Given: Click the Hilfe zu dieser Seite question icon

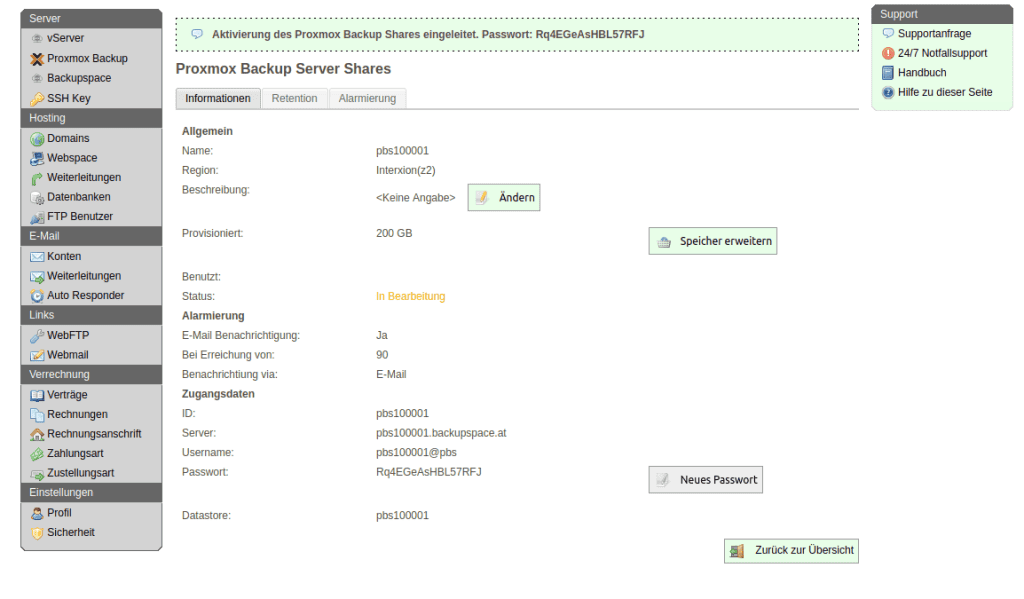Looking at the screenshot, I should tap(888, 92).
